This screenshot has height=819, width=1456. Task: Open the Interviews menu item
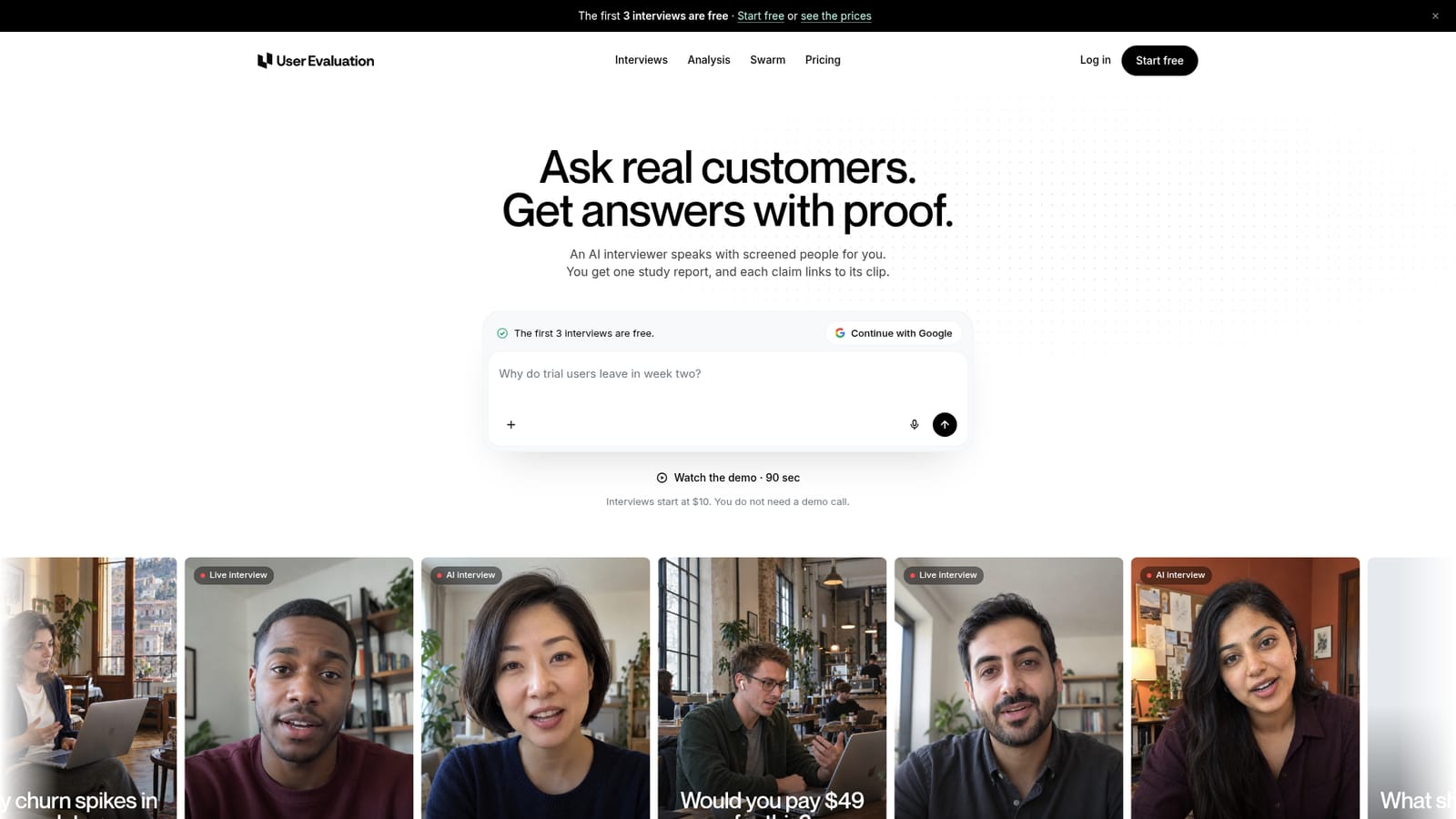[x=642, y=60]
